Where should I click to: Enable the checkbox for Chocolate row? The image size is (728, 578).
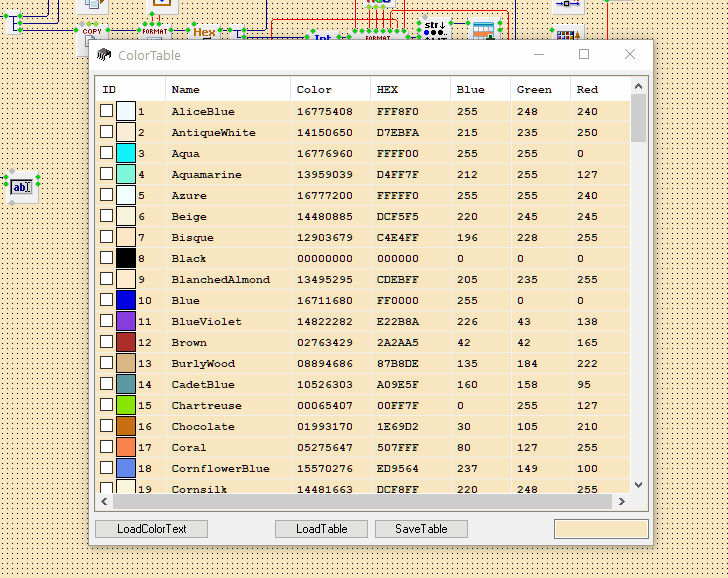pos(107,426)
